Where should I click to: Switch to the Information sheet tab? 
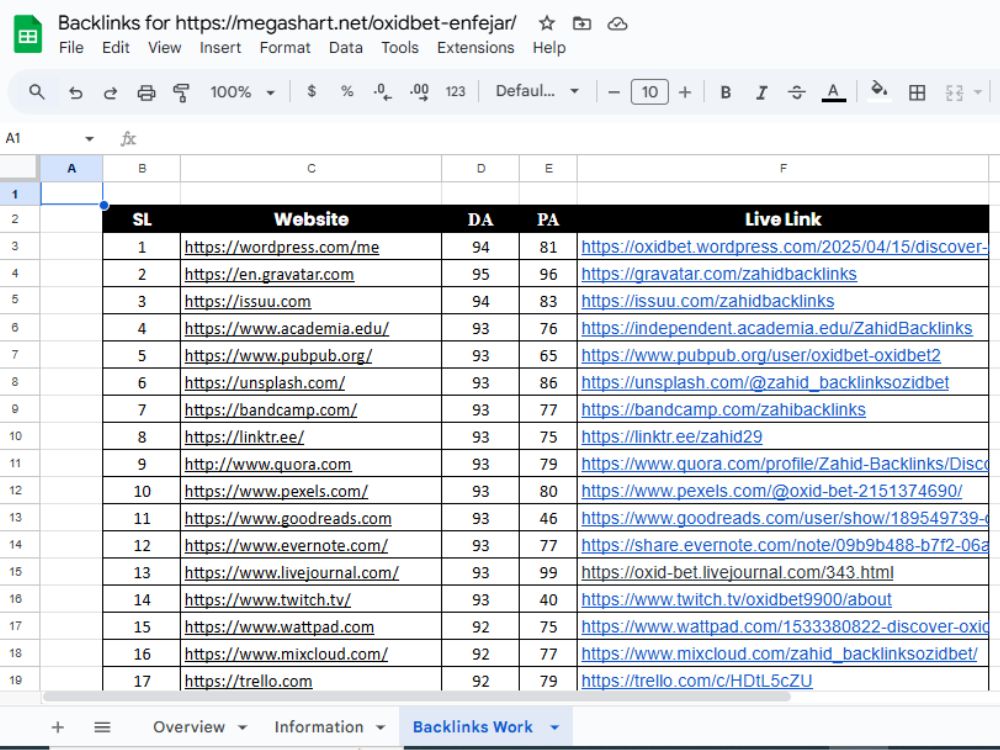click(318, 727)
